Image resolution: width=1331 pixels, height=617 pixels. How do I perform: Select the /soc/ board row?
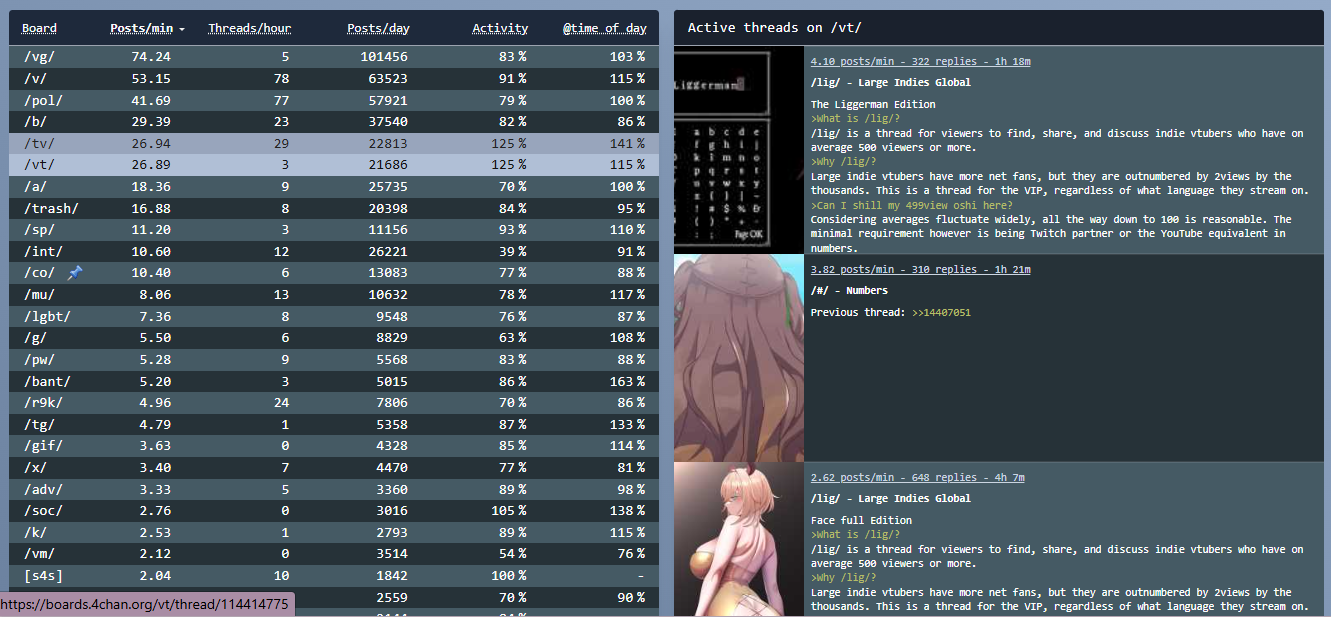[334, 511]
